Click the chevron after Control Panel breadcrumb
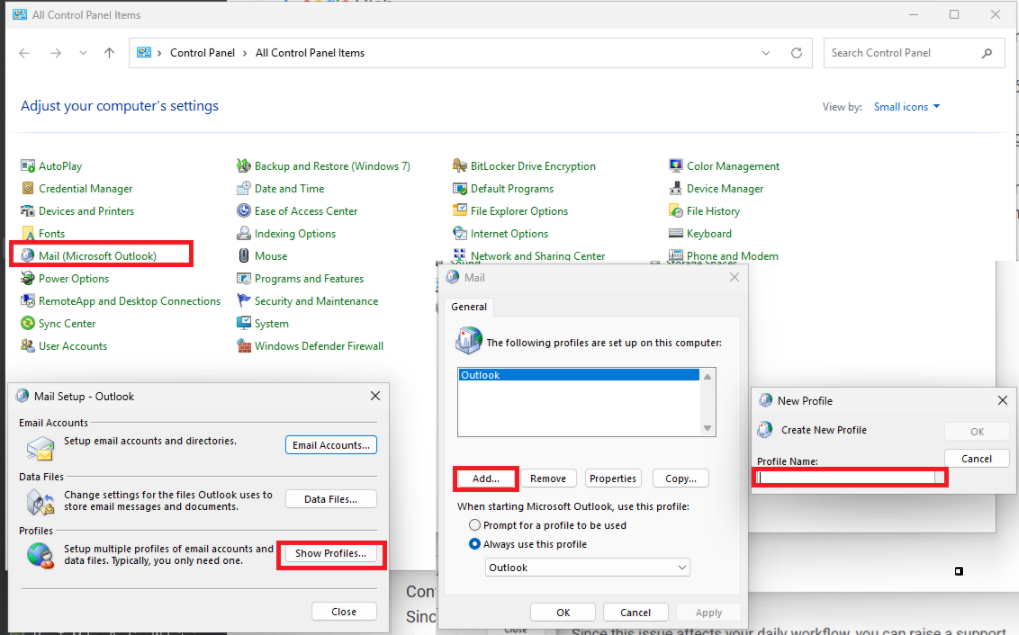 [245, 53]
